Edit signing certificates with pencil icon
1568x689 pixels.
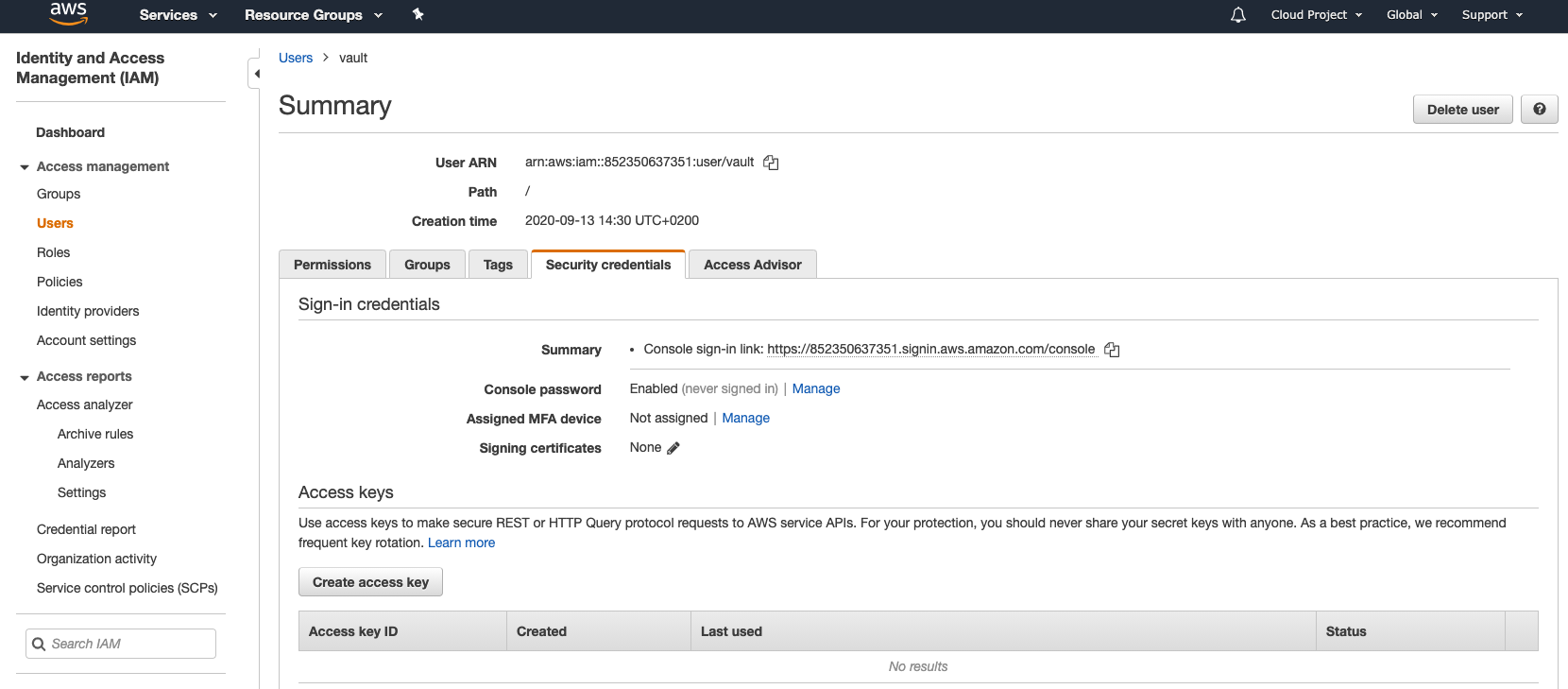tap(673, 448)
